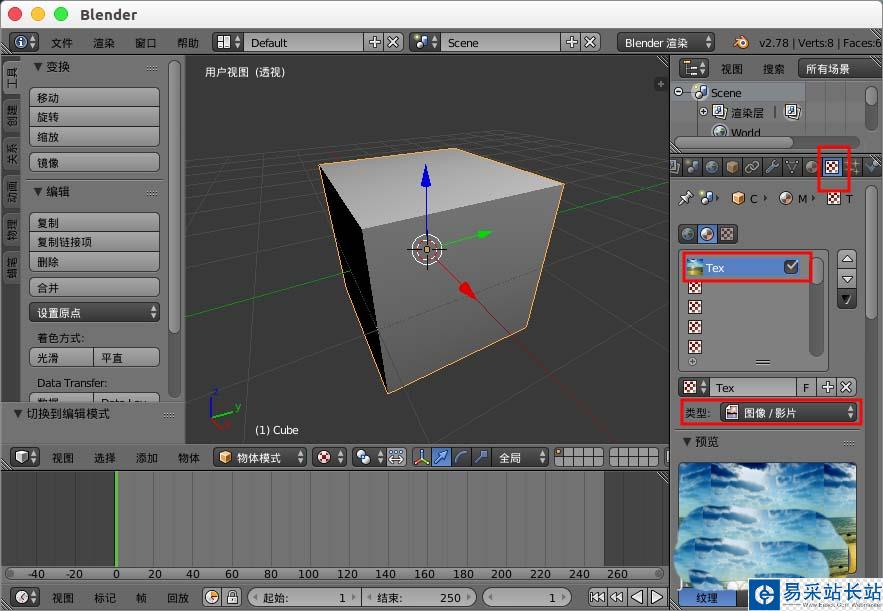
Task: Click the pivot point icon in viewport header
Action: (x=363, y=457)
